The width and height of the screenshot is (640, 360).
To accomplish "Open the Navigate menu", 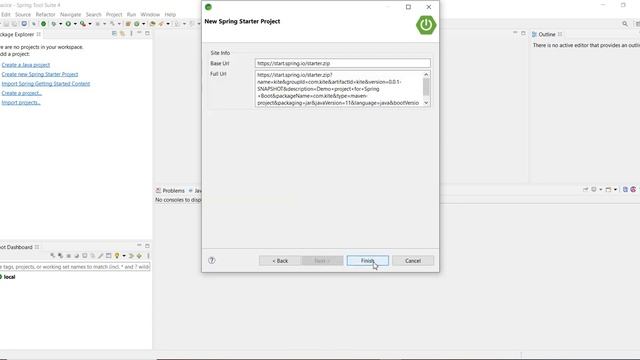I will (x=71, y=14).
